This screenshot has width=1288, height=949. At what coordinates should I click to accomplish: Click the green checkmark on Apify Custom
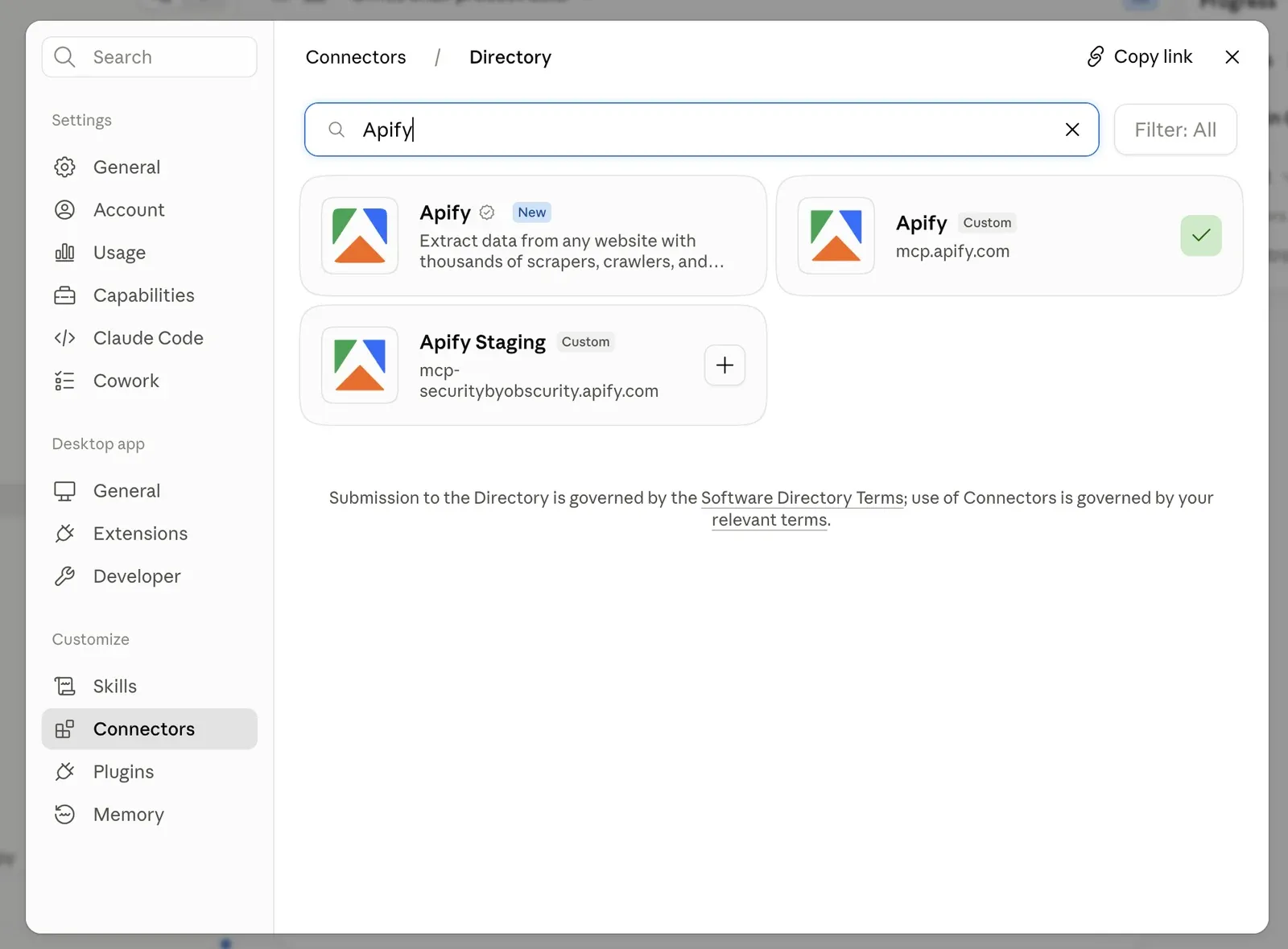pos(1201,236)
